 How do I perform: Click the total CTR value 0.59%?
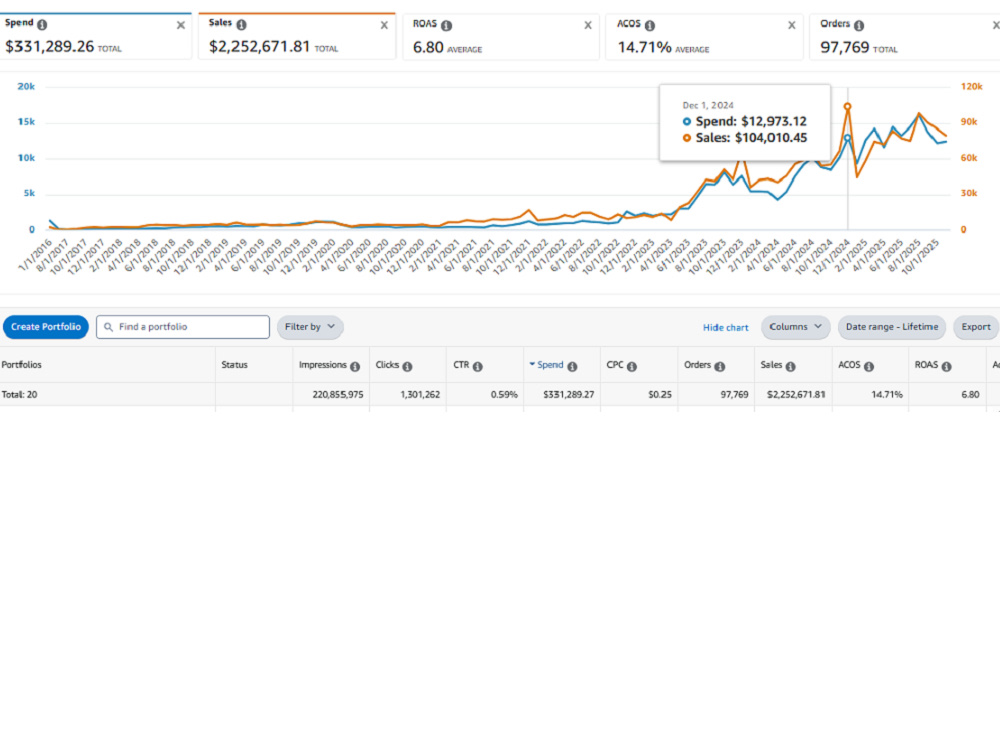tap(504, 395)
